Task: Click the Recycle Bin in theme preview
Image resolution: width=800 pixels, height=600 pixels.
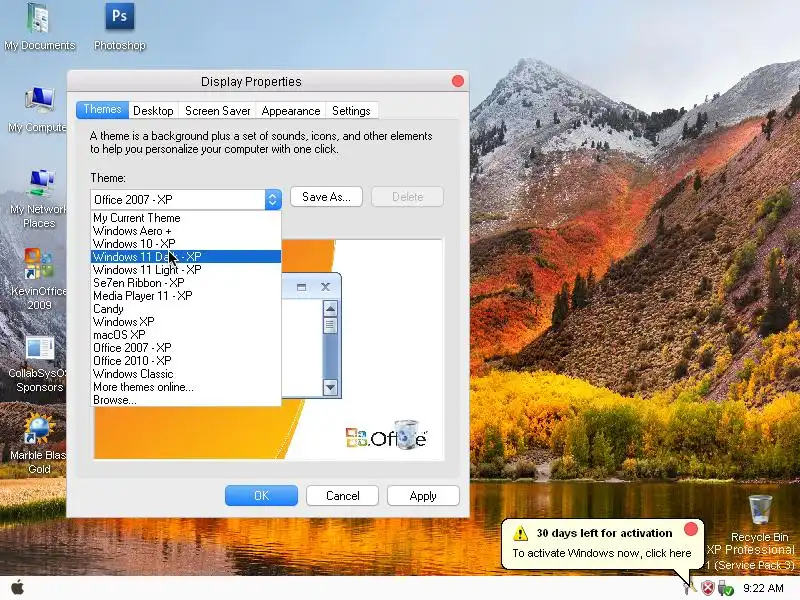Action: point(407,434)
